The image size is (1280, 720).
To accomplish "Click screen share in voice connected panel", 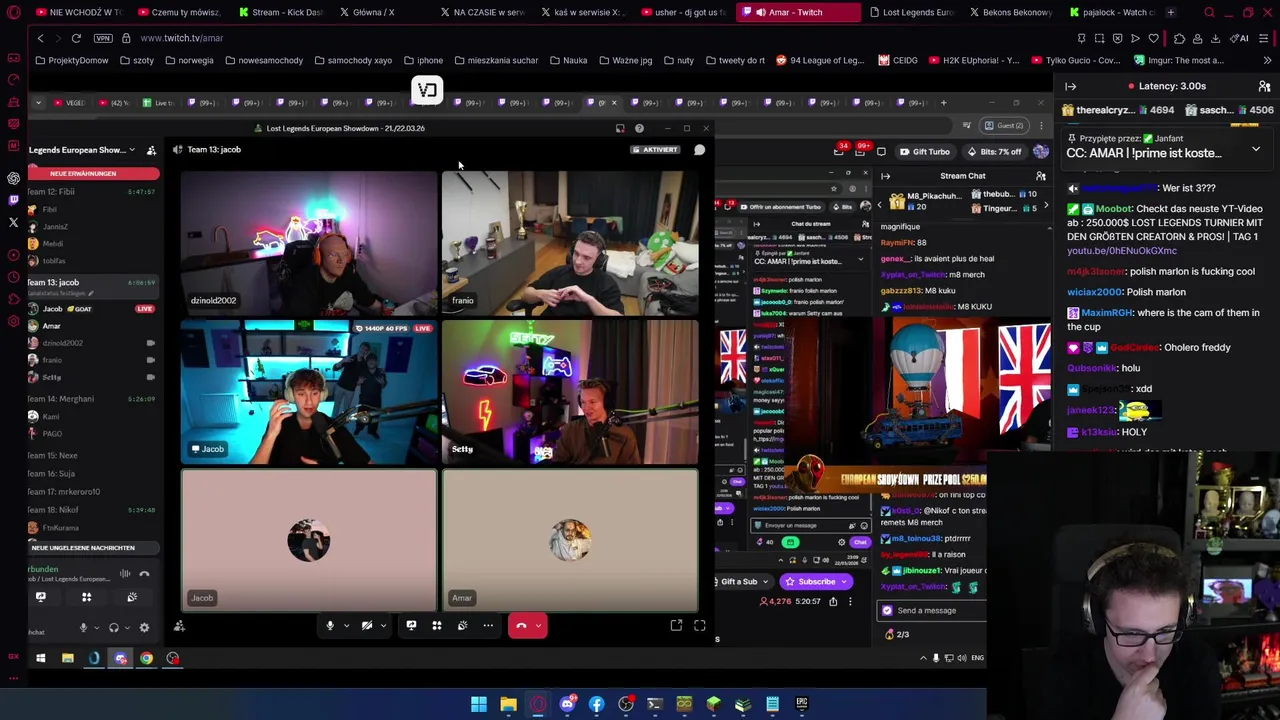I will click(41, 597).
